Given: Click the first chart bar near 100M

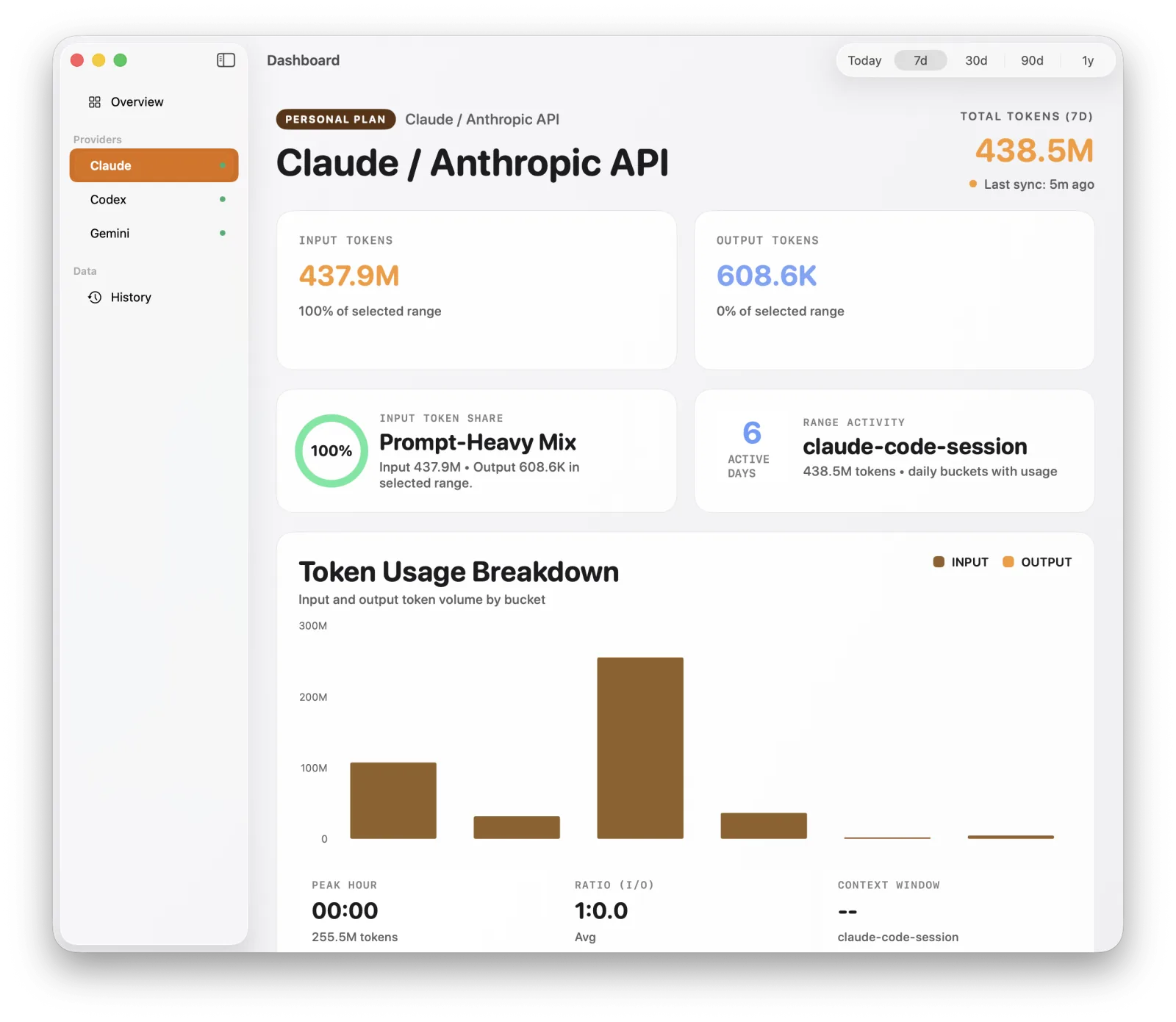Looking at the screenshot, I should point(393,801).
